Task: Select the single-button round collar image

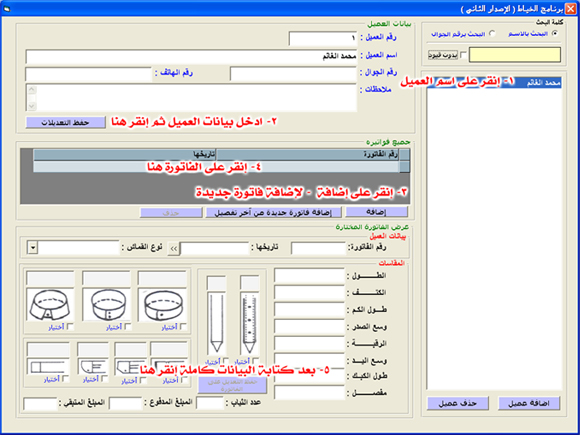Action: coord(162,305)
